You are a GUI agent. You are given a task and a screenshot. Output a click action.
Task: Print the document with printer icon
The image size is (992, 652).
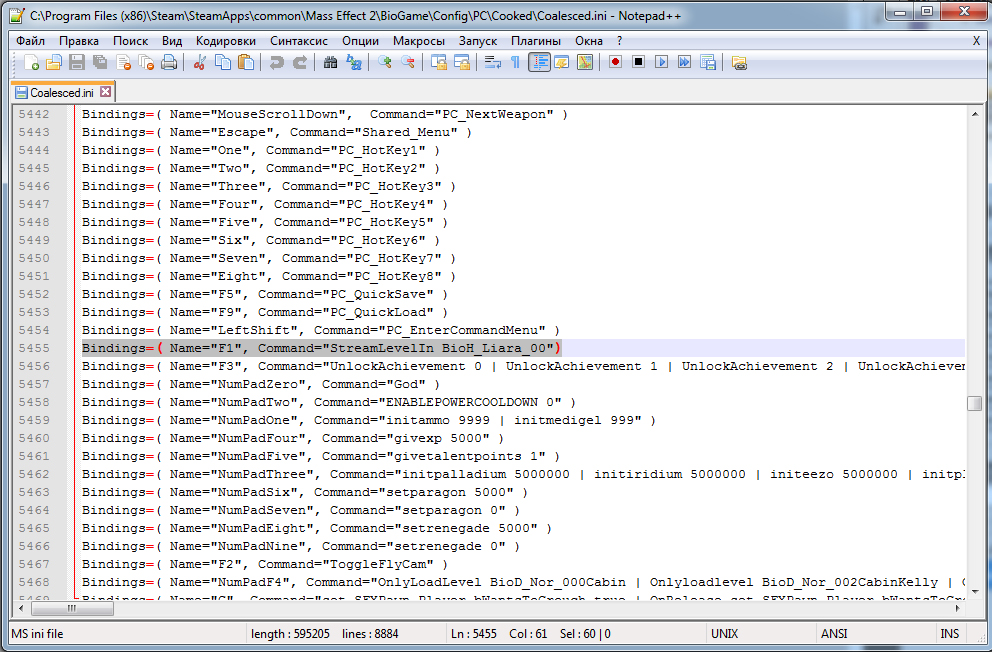coord(169,63)
